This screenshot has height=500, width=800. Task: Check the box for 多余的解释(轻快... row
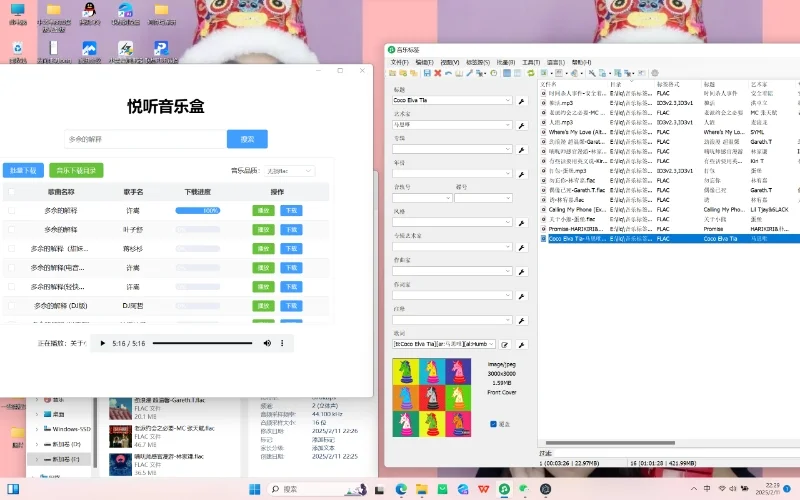(x=11, y=287)
